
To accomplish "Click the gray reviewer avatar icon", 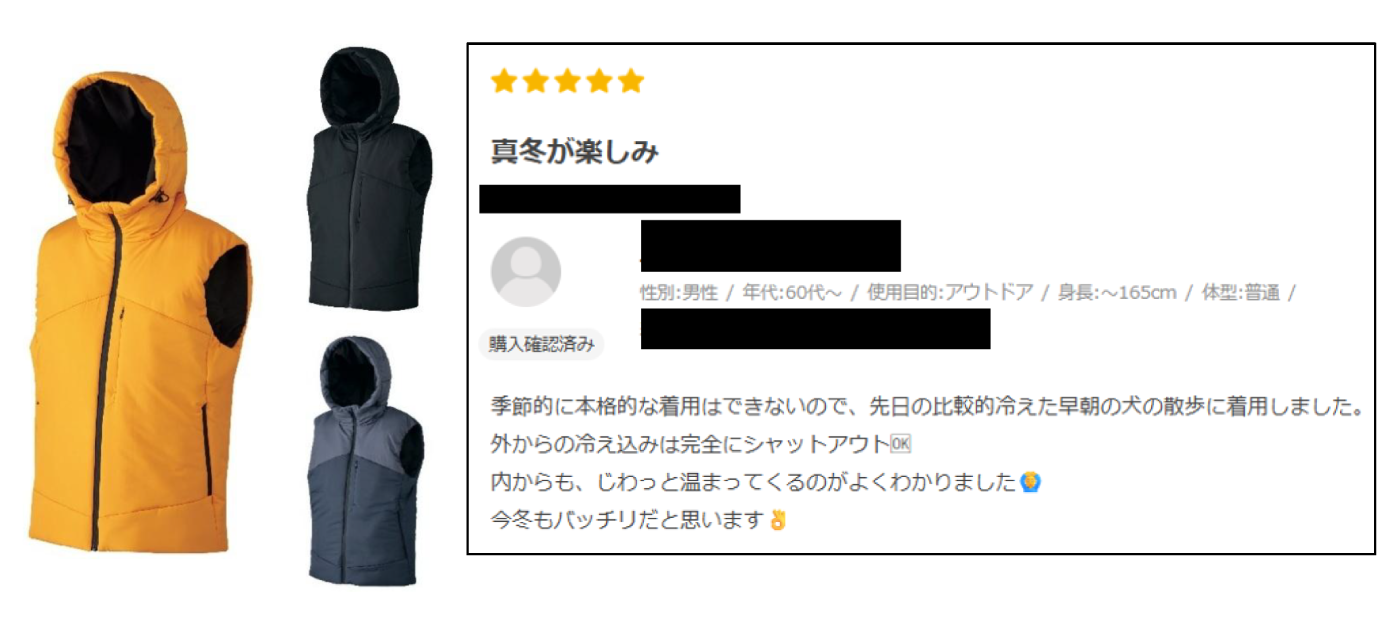I will tap(526, 272).
